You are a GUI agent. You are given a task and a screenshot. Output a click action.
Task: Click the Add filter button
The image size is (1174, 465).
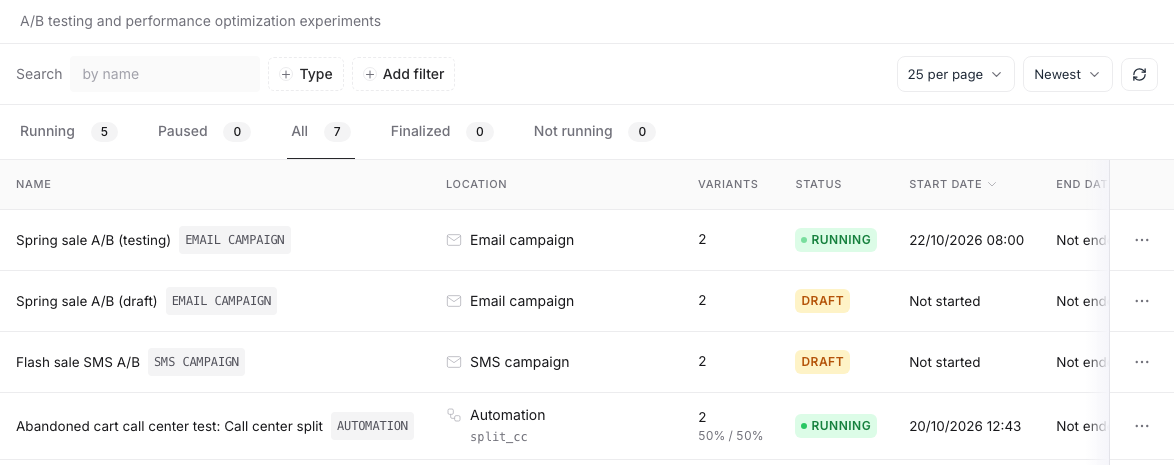pyautogui.click(x=404, y=74)
